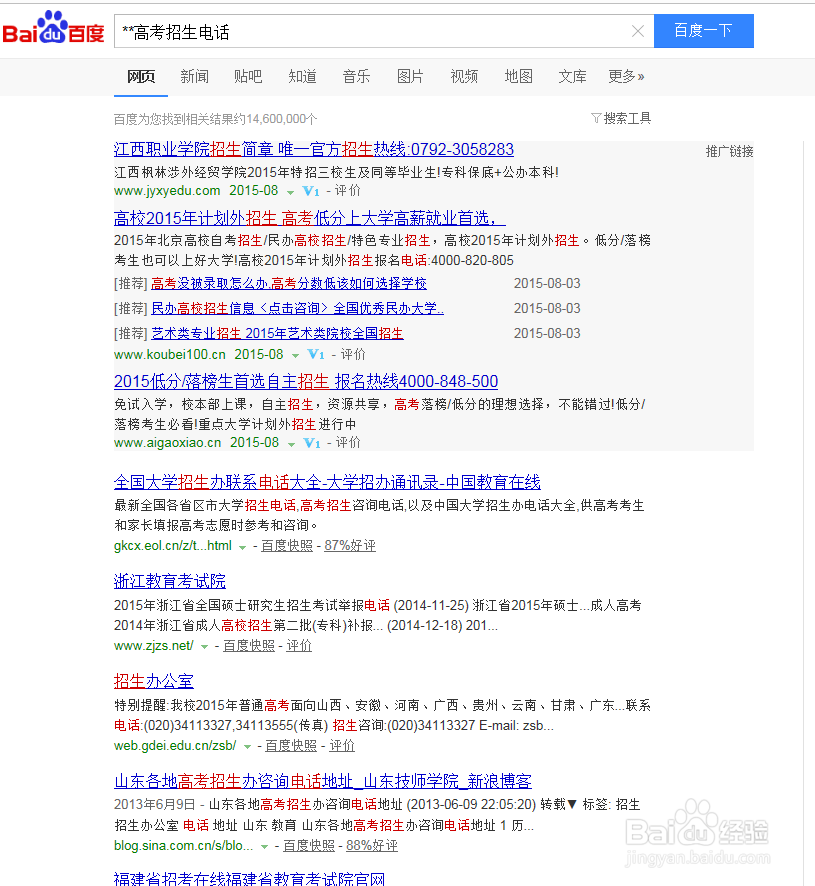This screenshot has width=815, height=886.
Task: Click V1 badge beside www.aigaoxiao.cn
Action: (312, 443)
